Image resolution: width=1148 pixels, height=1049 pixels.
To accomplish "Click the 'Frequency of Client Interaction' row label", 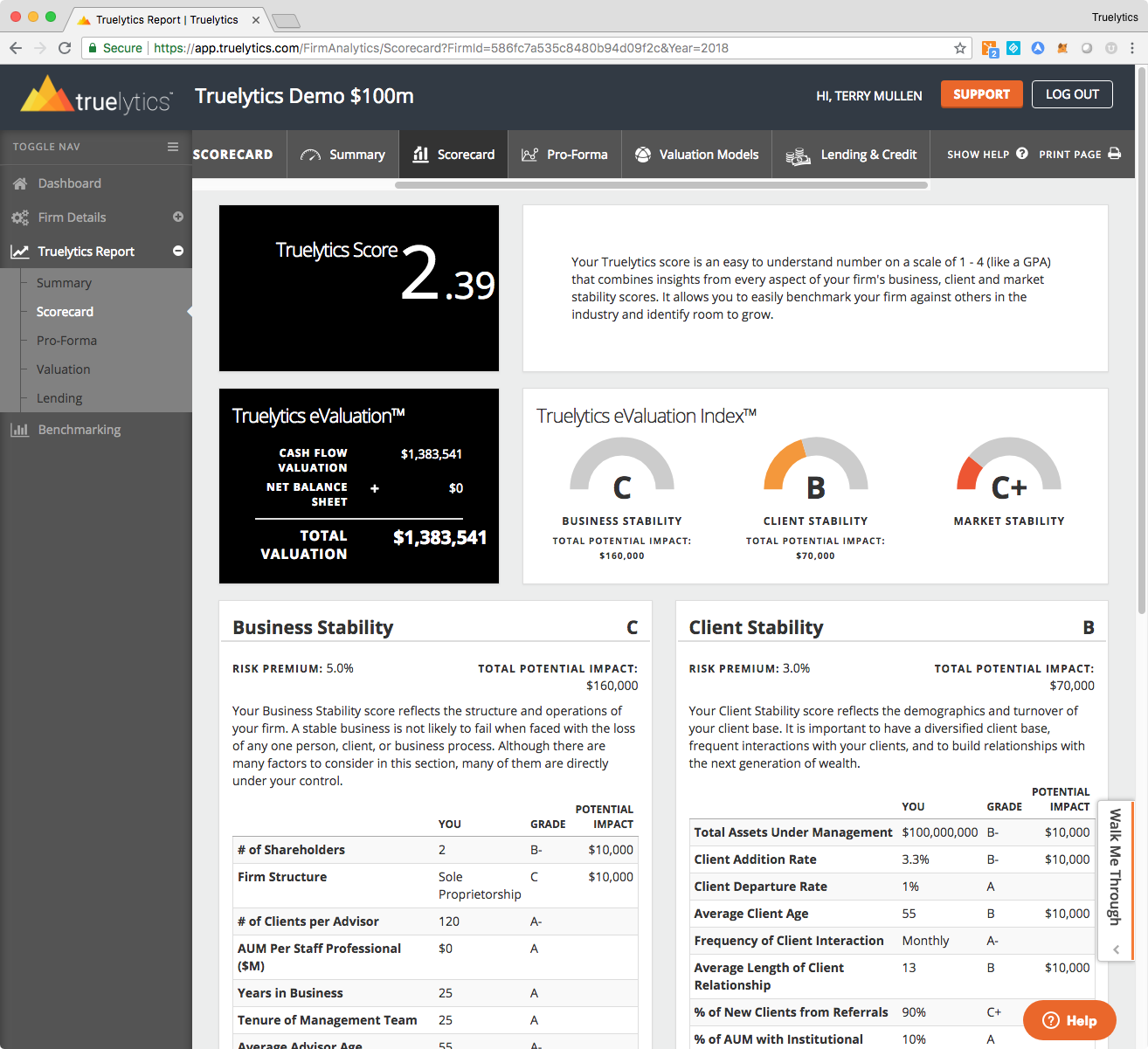I will point(789,941).
